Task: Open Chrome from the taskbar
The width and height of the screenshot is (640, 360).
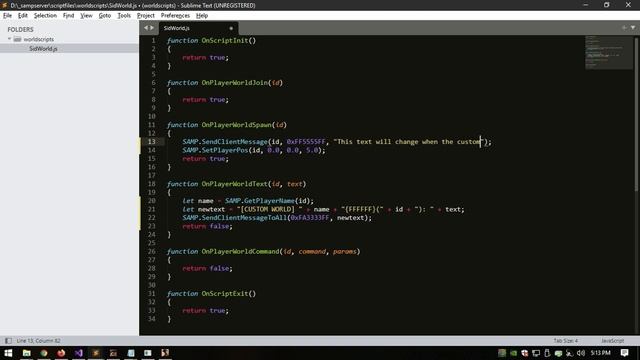Action: [44, 353]
